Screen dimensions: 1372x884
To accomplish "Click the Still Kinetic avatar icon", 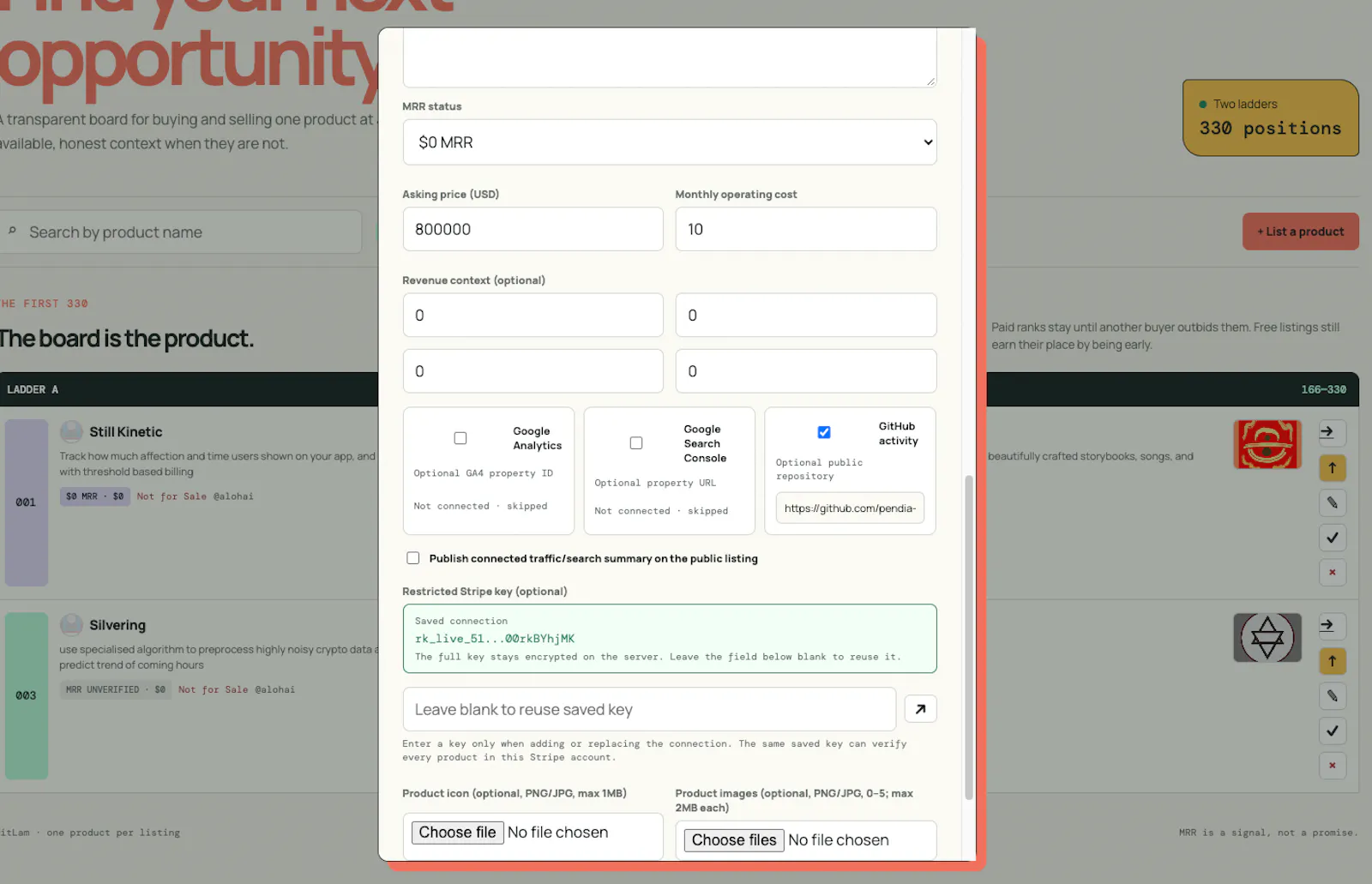I will (x=71, y=431).
